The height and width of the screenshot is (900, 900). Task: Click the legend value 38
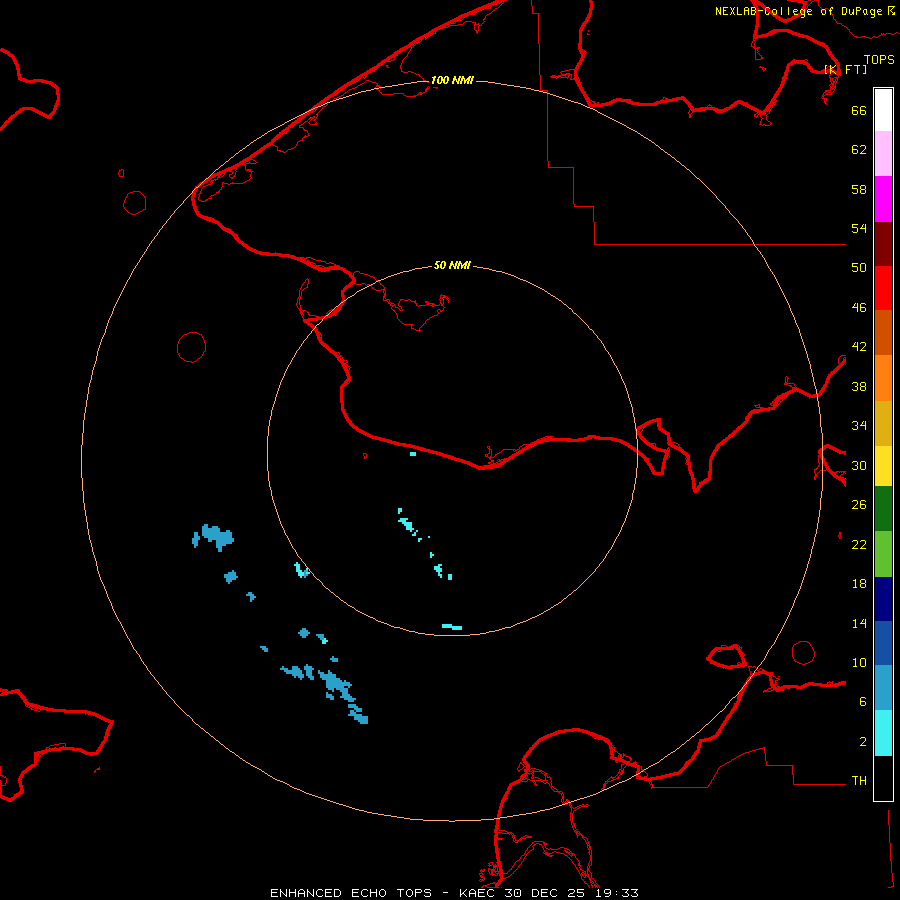click(859, 386)
